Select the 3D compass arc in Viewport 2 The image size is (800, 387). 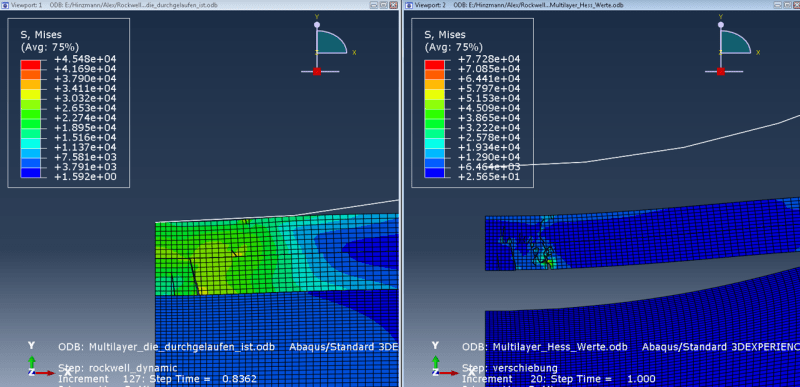coord(735,42)
